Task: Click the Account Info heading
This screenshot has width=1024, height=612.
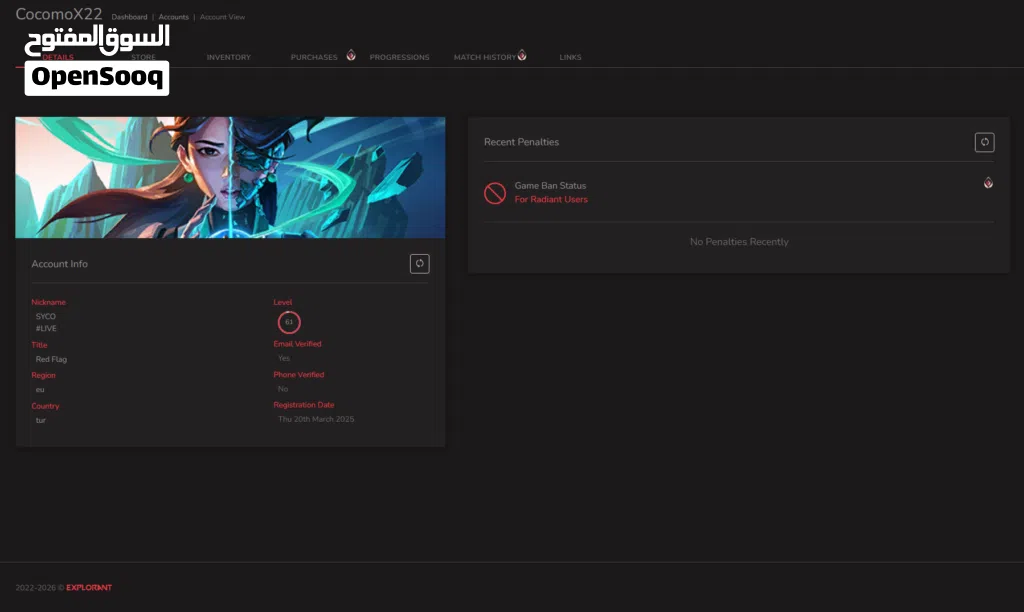Action: tap(59, 264)
